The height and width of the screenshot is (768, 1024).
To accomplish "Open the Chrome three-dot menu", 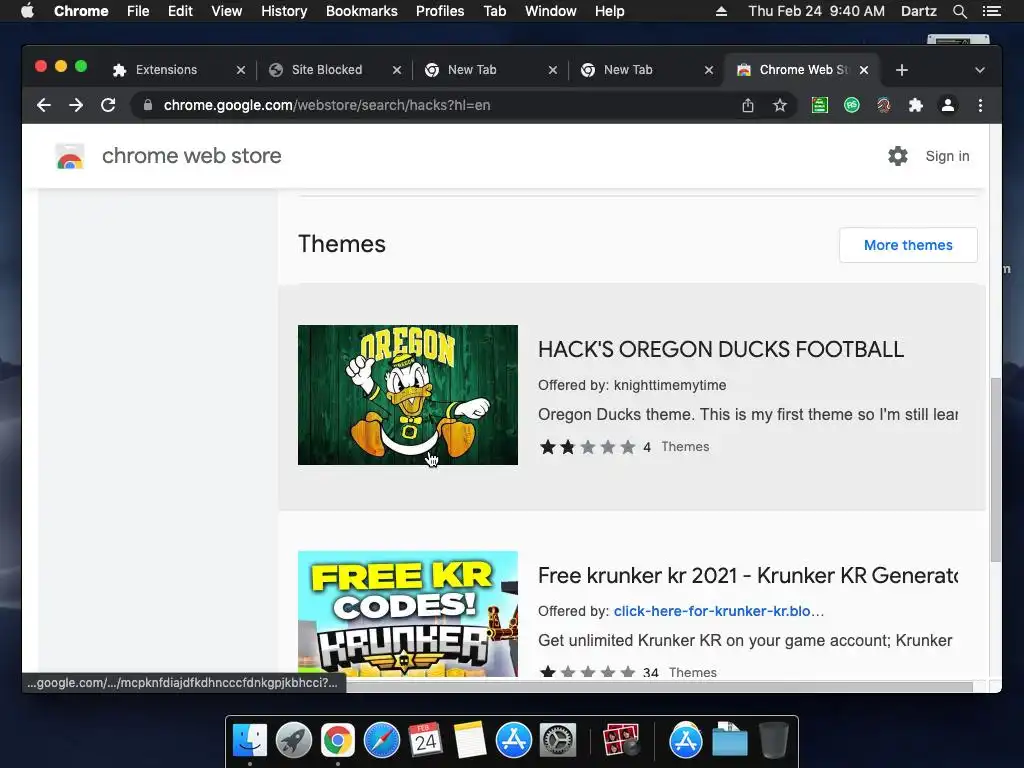I will coord(980,105).
